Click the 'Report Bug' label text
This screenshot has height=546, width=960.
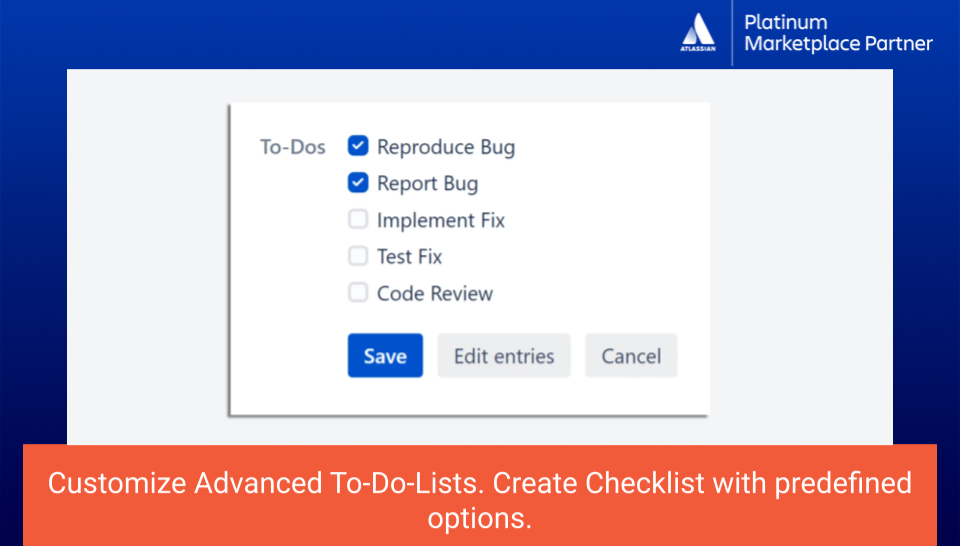427,184
